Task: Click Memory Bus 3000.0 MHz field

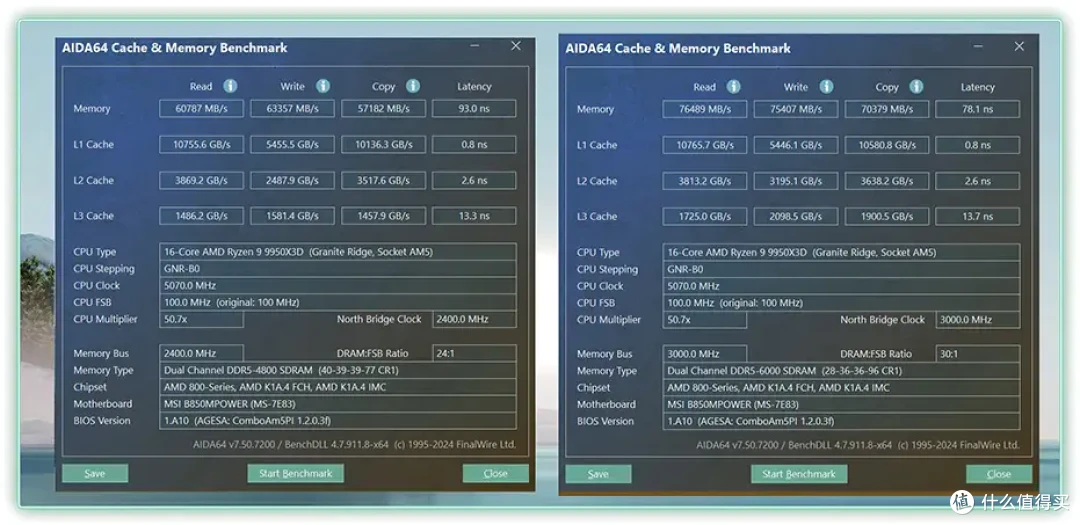Action: tap(705, 354)
